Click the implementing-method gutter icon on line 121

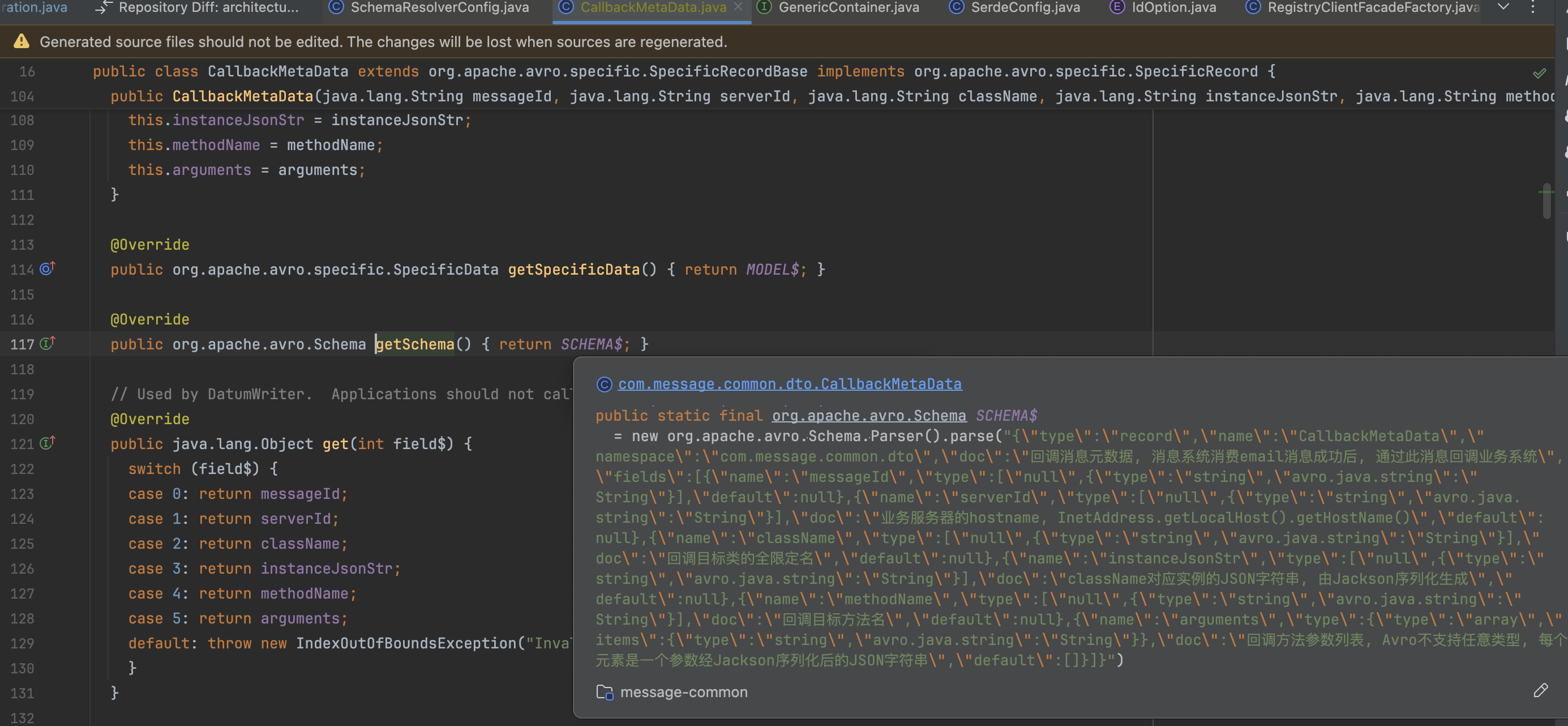(47, 443)
